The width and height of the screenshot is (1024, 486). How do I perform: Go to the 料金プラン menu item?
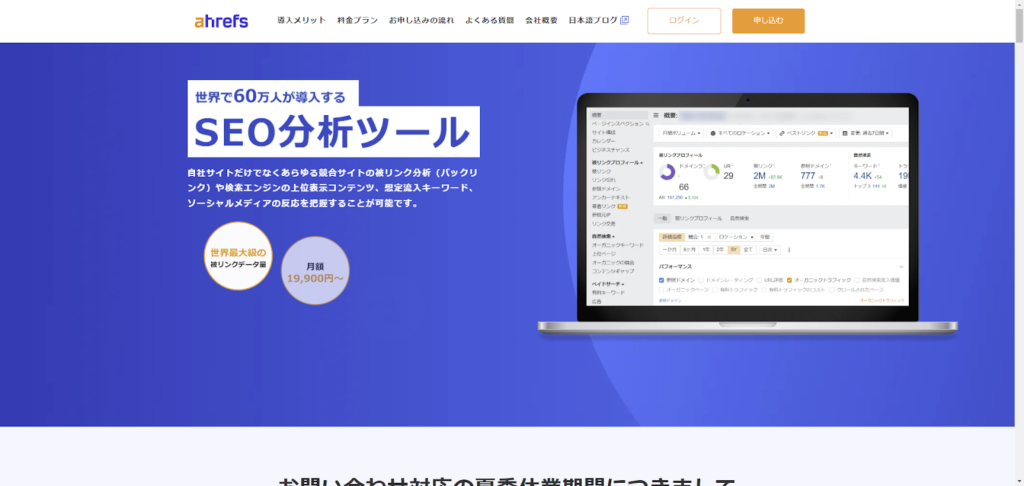click(x=357, y=21)
